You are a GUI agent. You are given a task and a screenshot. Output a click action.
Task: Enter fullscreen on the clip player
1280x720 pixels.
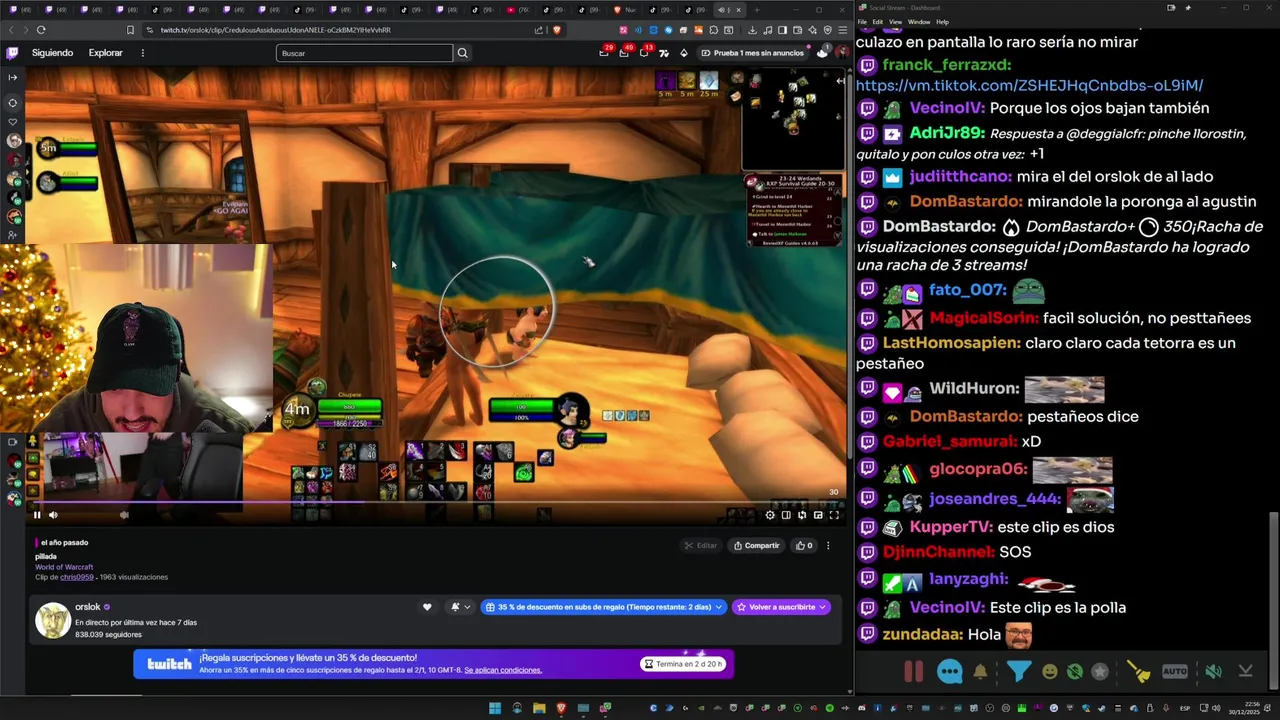click(x=834, y=515)
